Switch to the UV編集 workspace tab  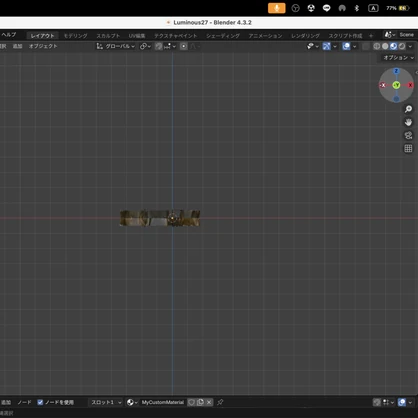137,36
